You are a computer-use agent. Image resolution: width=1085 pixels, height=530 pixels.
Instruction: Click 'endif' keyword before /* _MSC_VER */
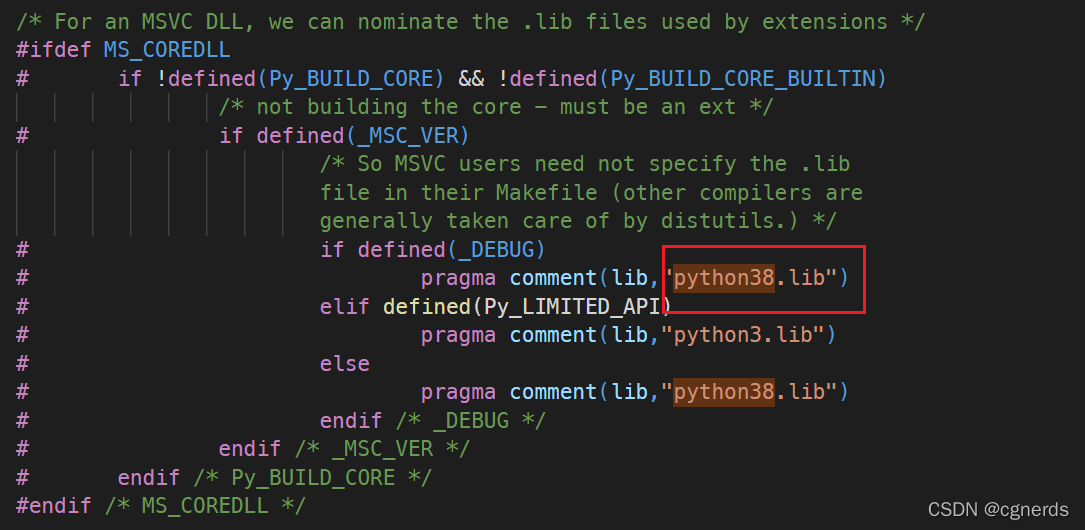(250, 448)
